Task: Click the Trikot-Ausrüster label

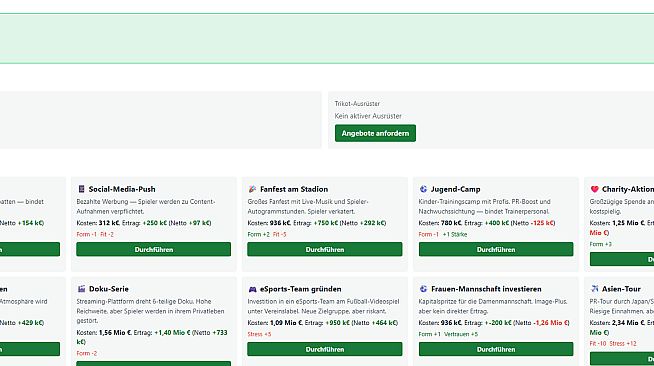Action: pyautogui.click(x=357, y=104)
